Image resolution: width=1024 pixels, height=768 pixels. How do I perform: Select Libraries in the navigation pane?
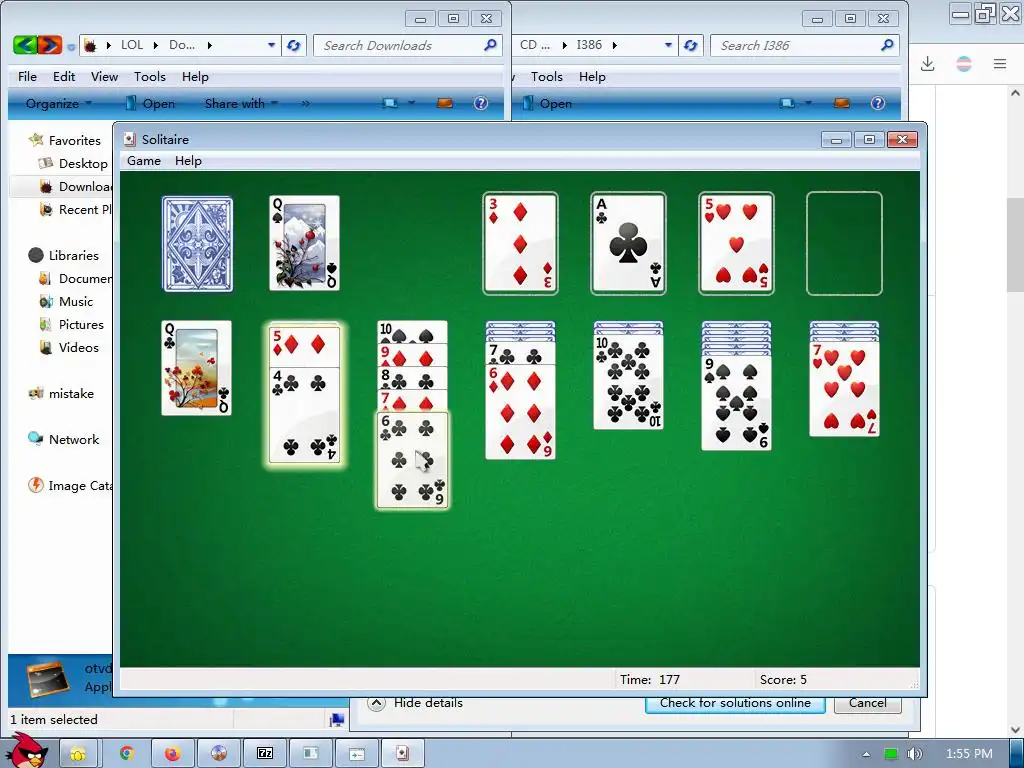(63, 255)
